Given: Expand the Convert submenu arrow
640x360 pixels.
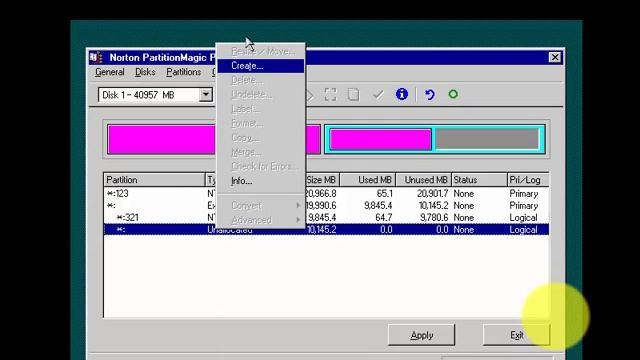Looking at the screenshot, I should tap(298, 205).
